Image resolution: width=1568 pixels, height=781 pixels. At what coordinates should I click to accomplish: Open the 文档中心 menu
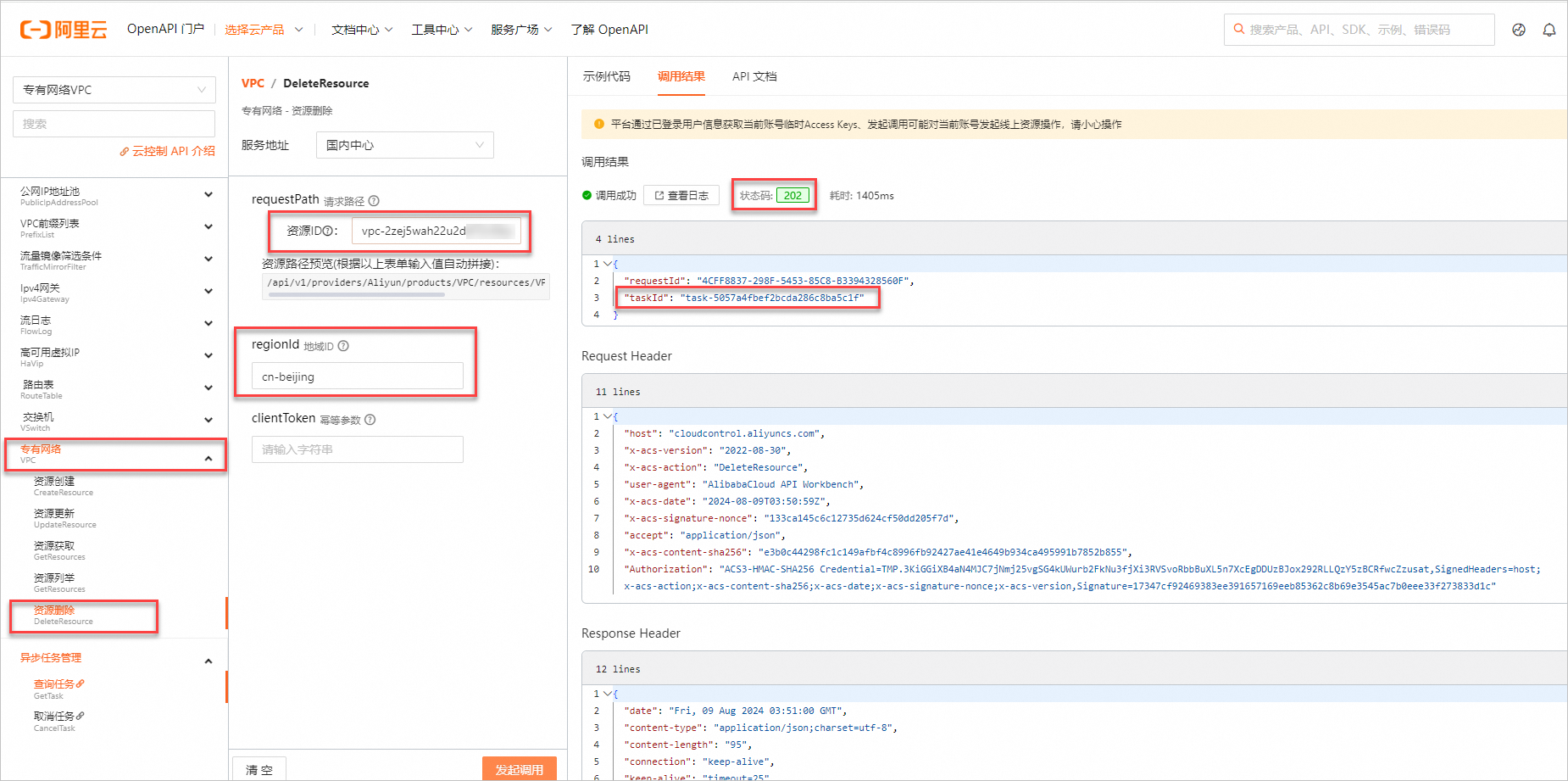[362, 30]
